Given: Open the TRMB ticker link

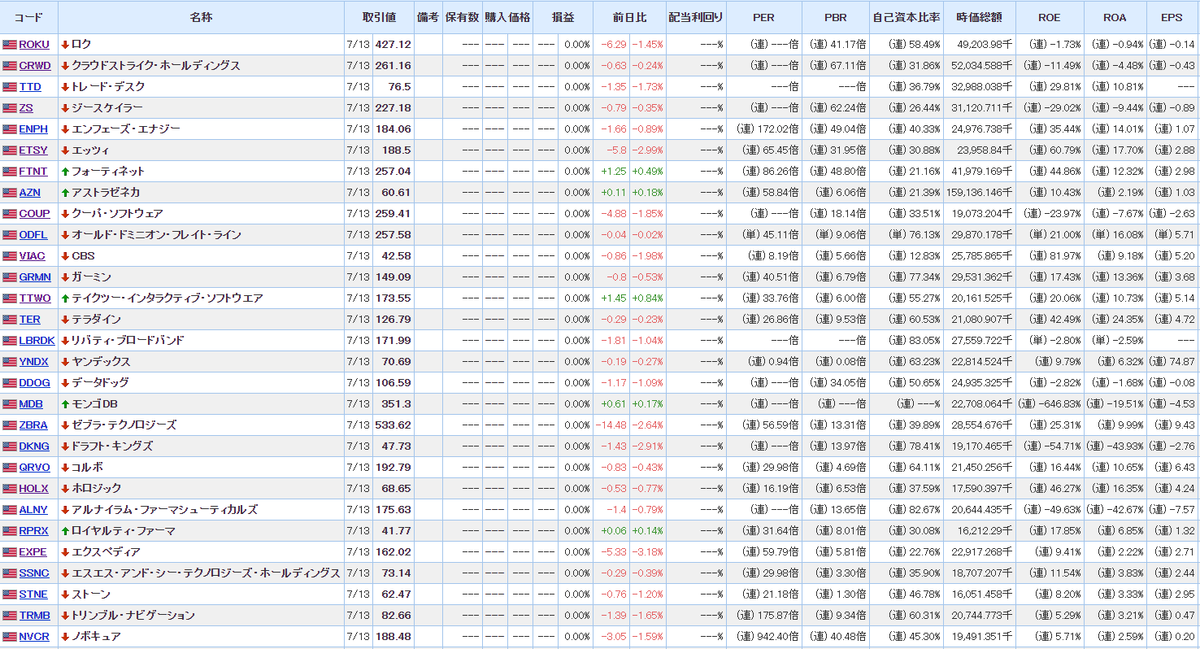Looking at the screenshot, I should click(x=34, y=615).
